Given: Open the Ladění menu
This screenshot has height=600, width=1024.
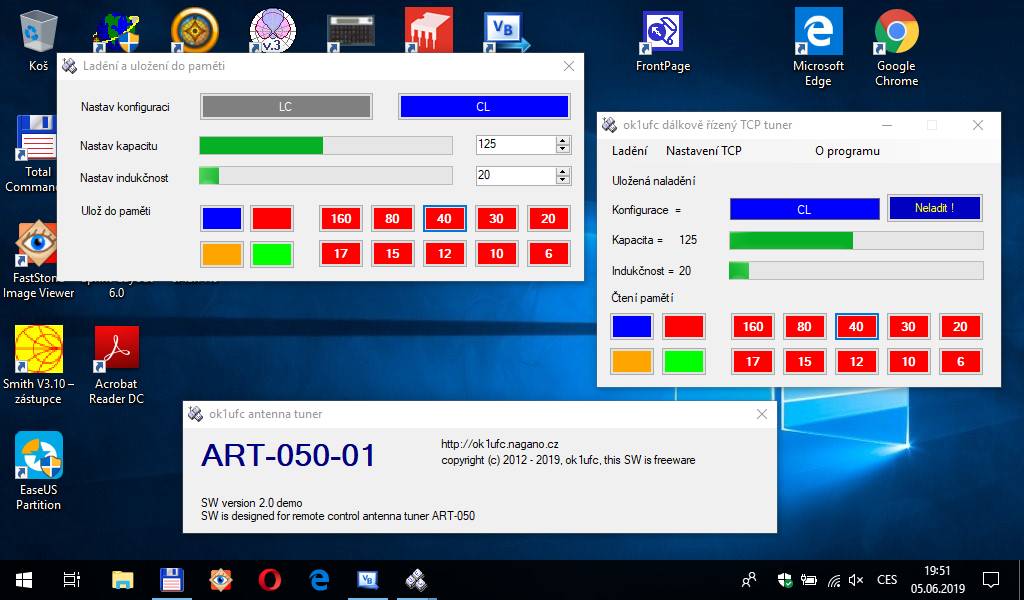Looking at the screenshot, I should [x=629, y=151].
